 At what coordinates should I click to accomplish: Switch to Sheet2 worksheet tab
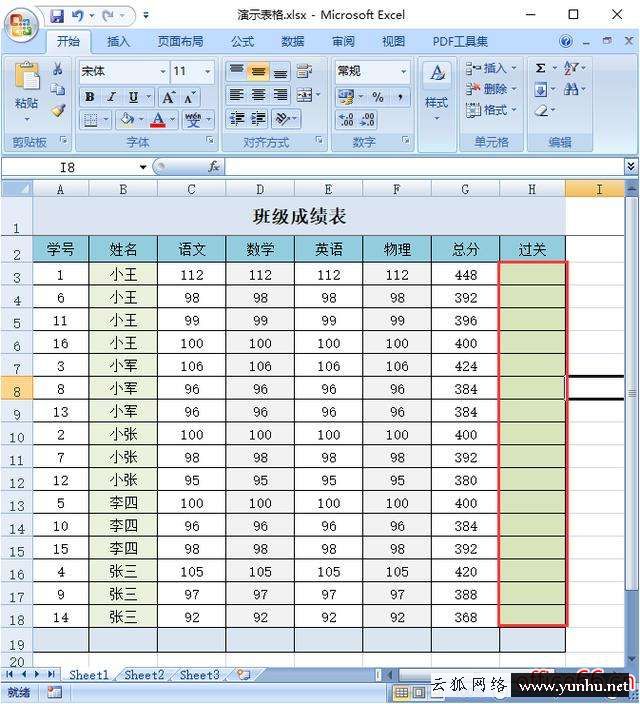(x=144, y=675)
